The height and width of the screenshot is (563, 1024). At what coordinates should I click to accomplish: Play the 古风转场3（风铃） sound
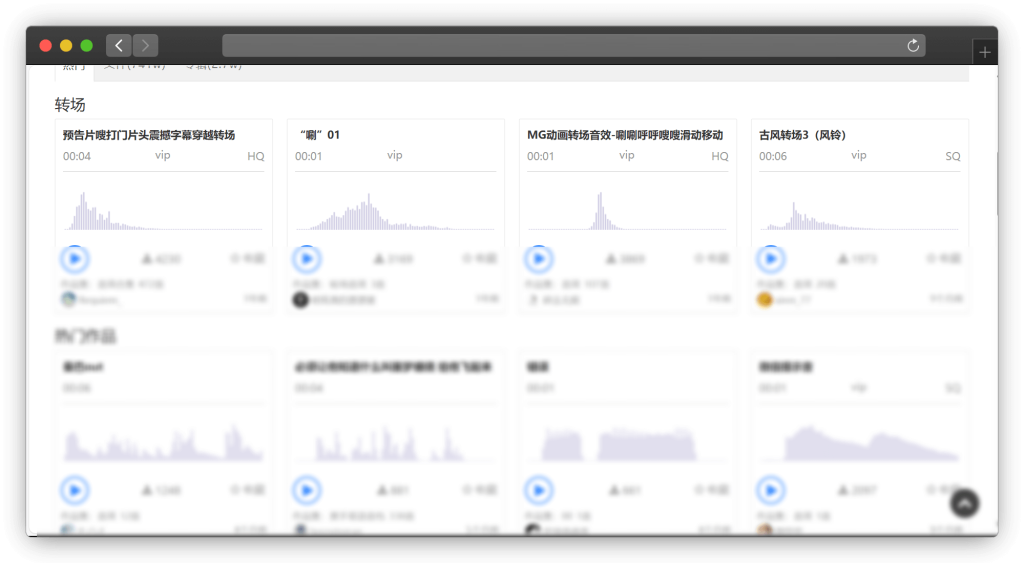pyautogui.click(x=771, y=259)
